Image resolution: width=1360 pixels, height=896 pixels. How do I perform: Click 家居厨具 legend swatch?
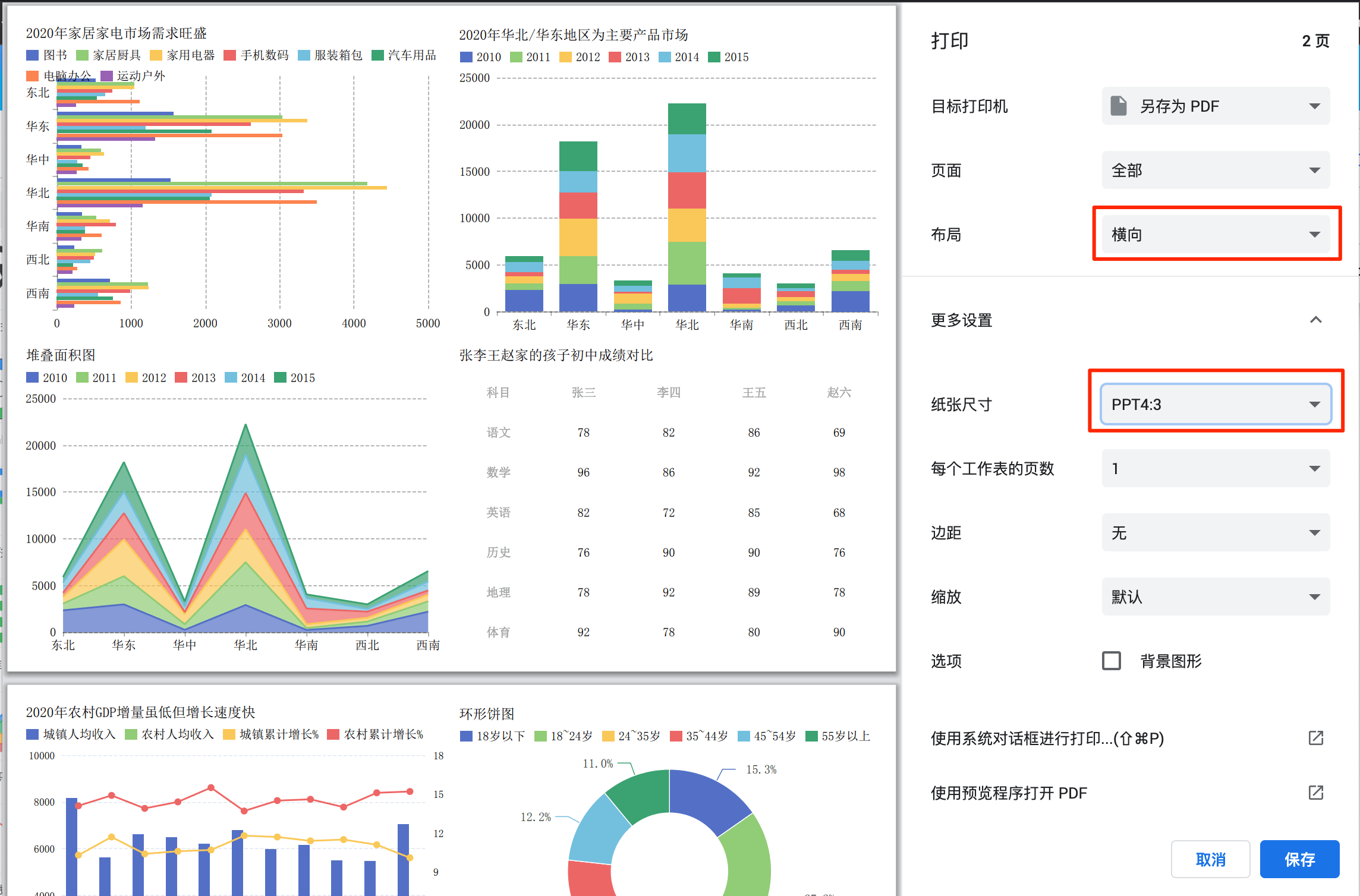[x=82, y=55]
